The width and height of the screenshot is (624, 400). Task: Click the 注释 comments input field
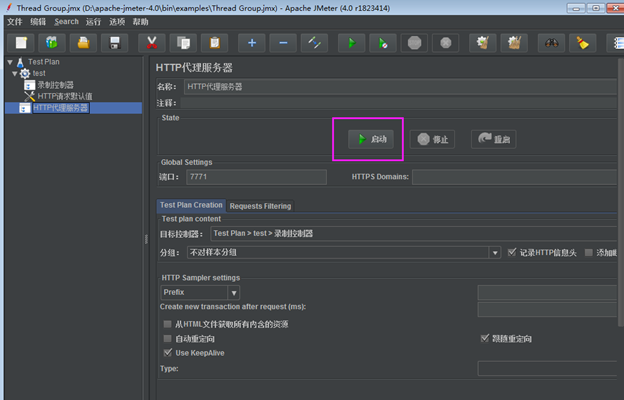[x=399, y=103]
